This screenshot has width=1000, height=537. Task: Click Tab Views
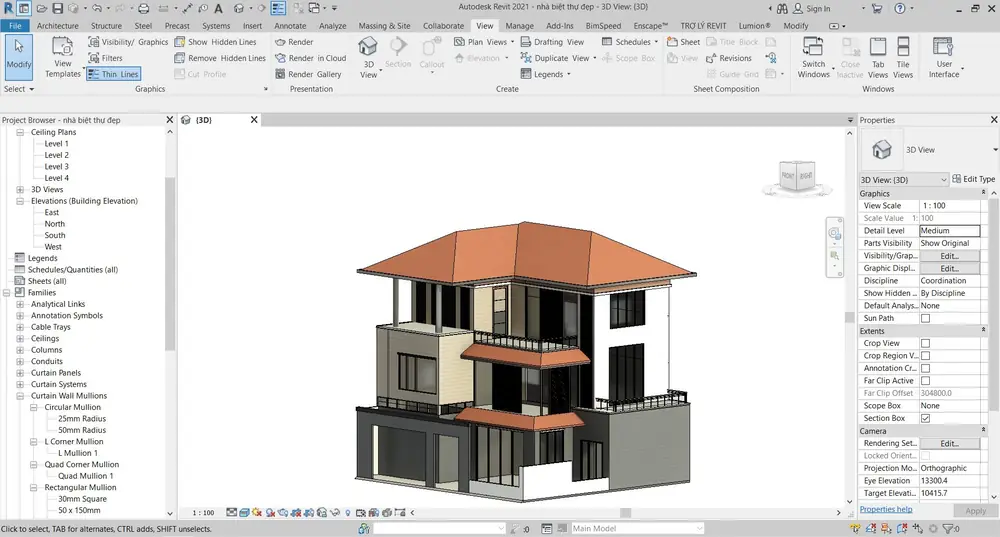[x=878, y=57]
